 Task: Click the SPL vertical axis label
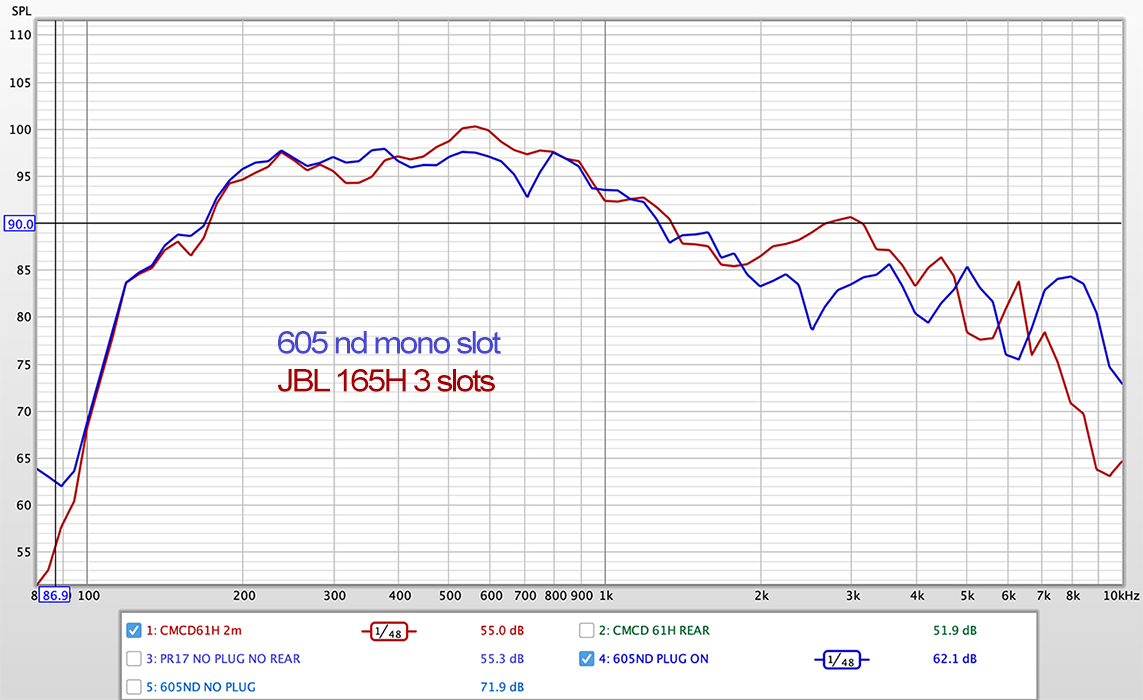pos(21,11)
